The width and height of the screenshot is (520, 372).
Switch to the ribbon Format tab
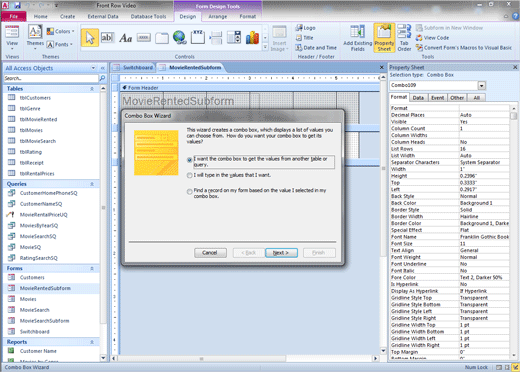[248, 16]
